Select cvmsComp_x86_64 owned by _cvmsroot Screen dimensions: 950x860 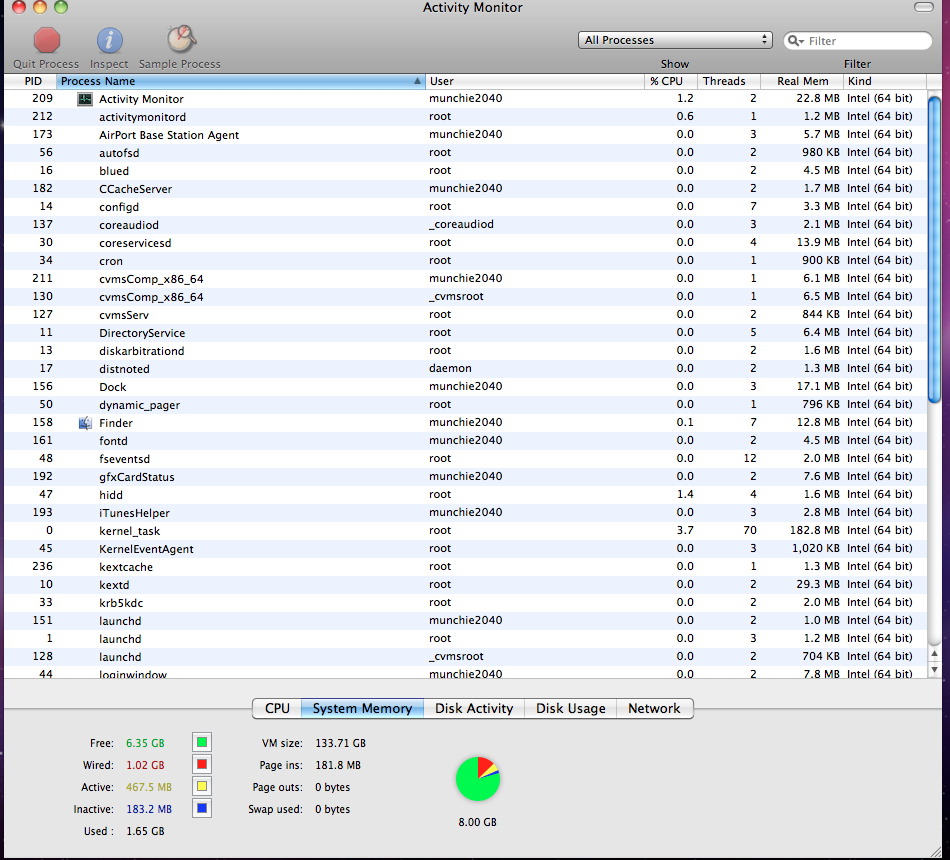[465, 296]
